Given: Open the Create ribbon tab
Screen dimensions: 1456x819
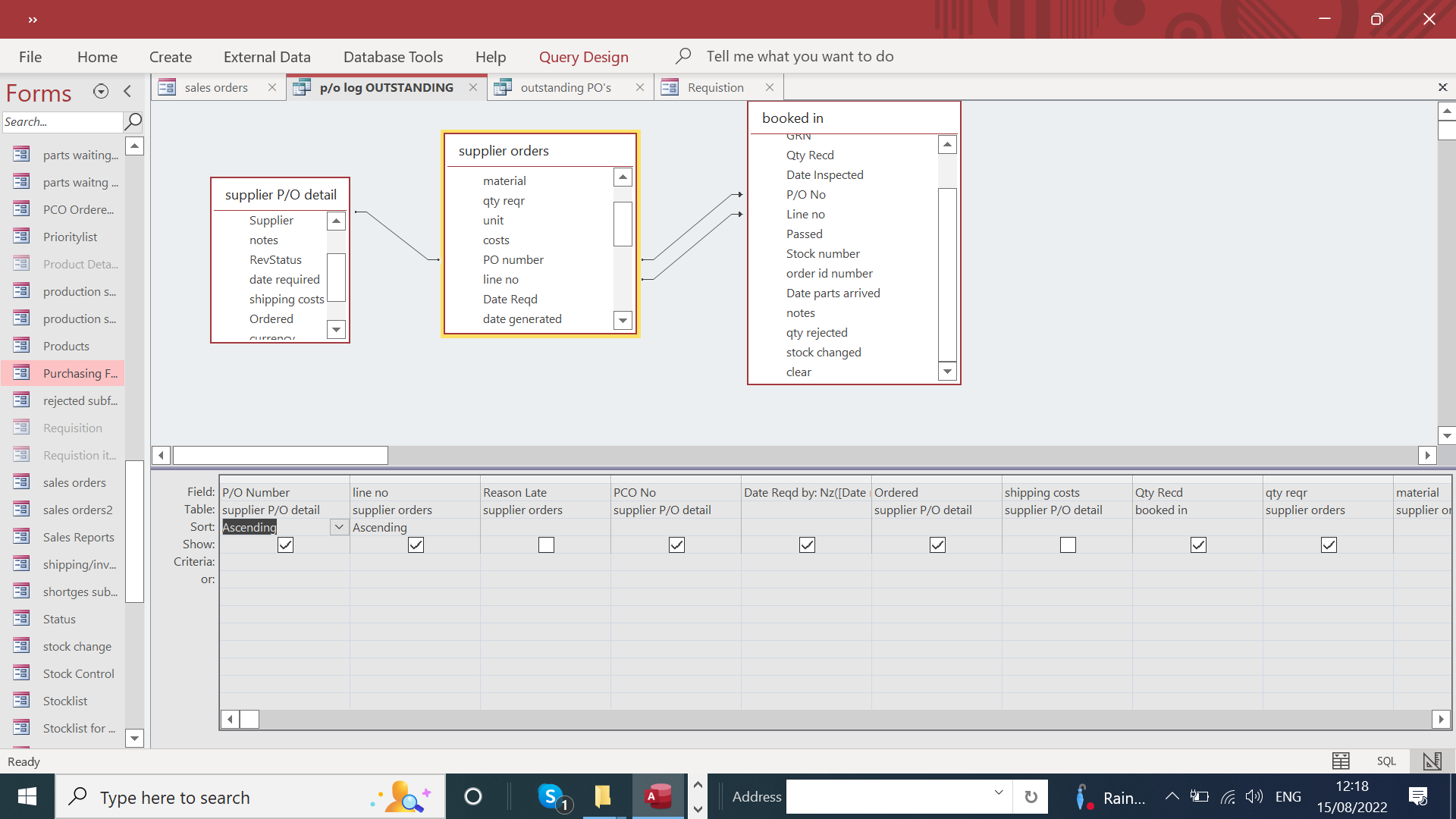Looking at the screenshot, I should click(x=171, y=57).
